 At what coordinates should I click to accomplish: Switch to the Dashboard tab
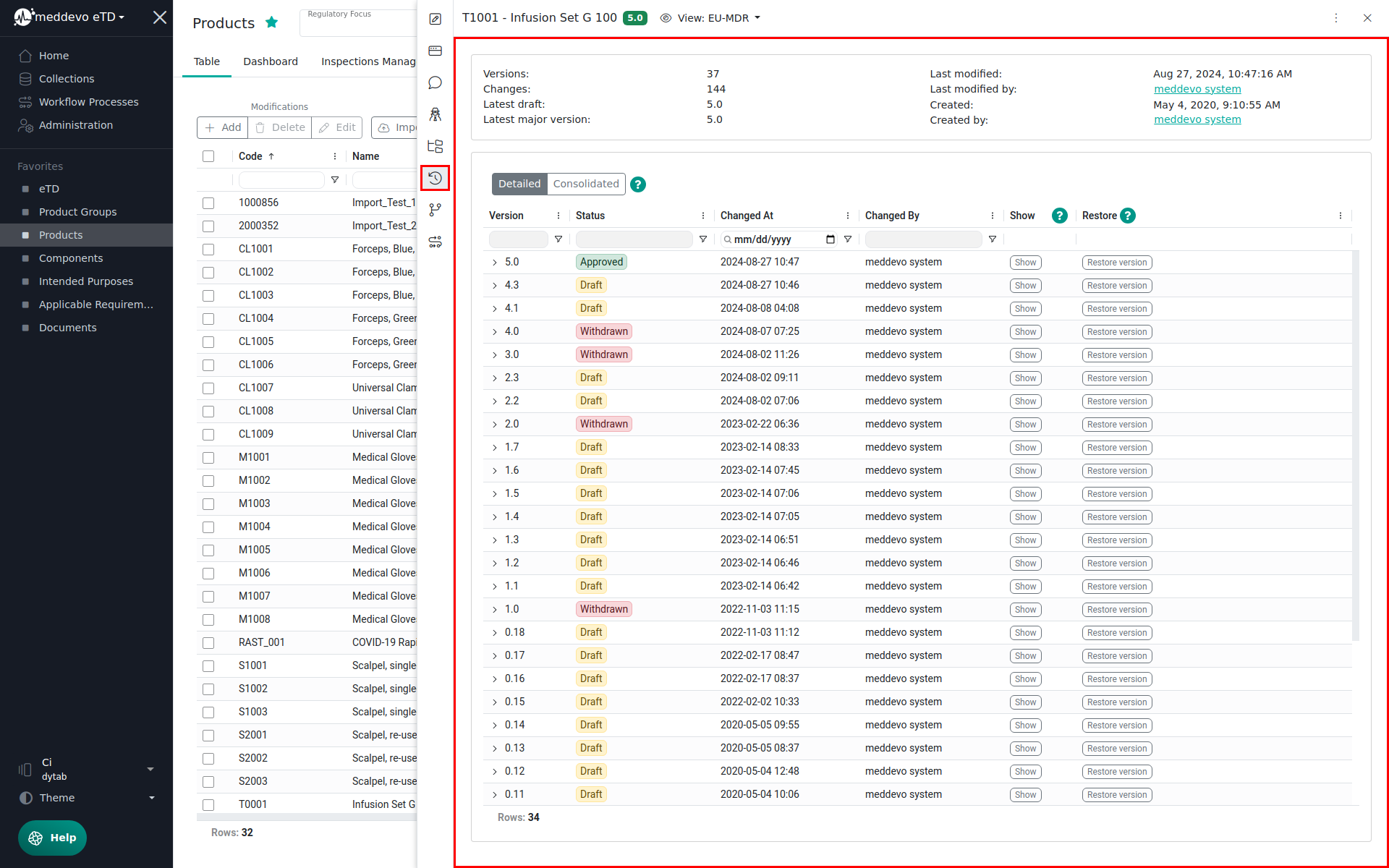270,61
